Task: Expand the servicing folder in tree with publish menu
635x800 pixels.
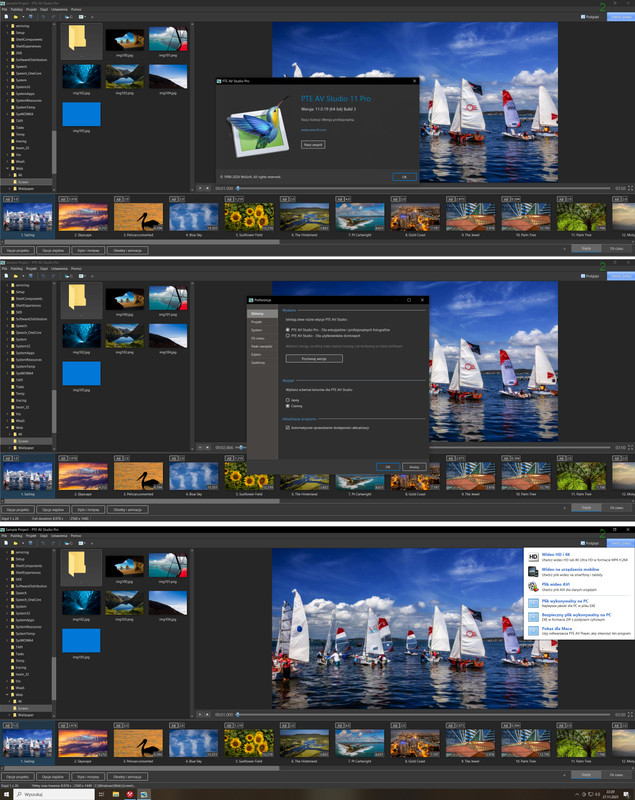Action: coord(7,552)
